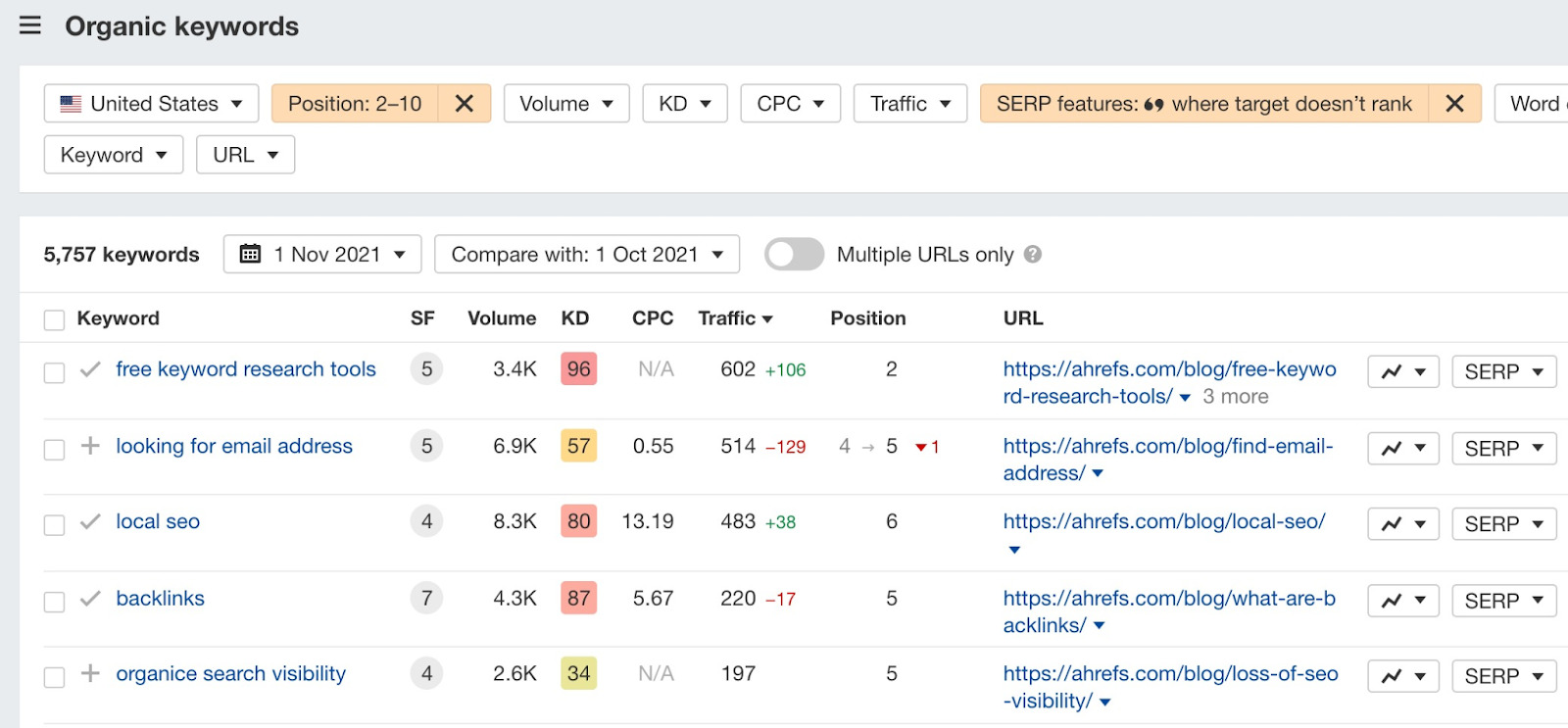1568x728 pixels.
Task: Click the calendar icon on the date selector
Action: click(x=251, y=255)
